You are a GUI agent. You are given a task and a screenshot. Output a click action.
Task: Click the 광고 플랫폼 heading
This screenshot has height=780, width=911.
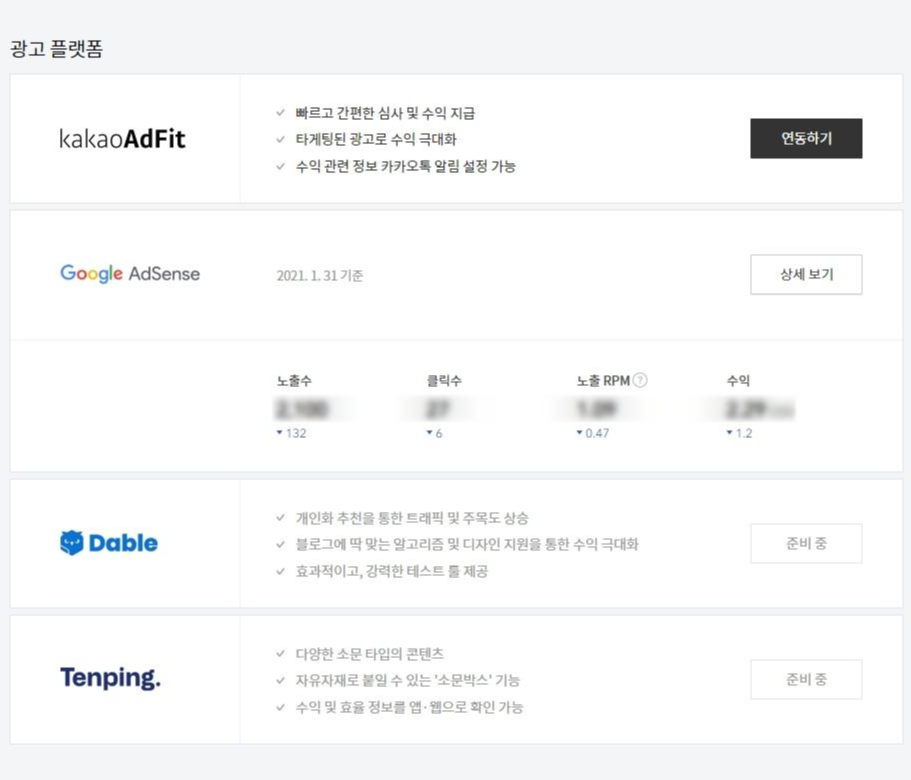[56, 48]
